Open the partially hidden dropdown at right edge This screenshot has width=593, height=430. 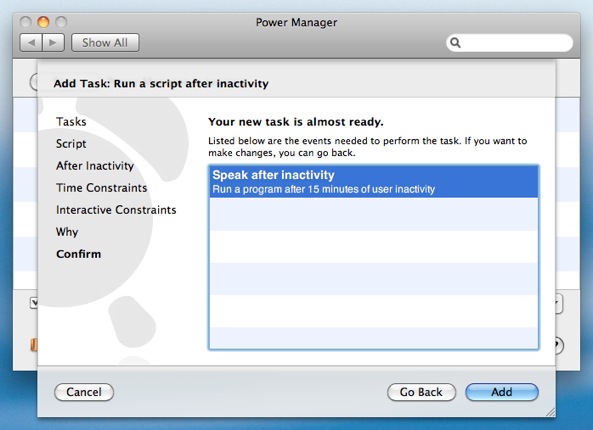pyautogui.click(x=559, y=304)
